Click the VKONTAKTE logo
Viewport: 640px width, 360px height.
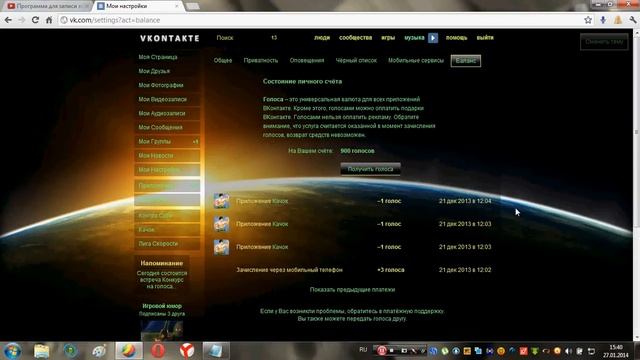point(170,38)
